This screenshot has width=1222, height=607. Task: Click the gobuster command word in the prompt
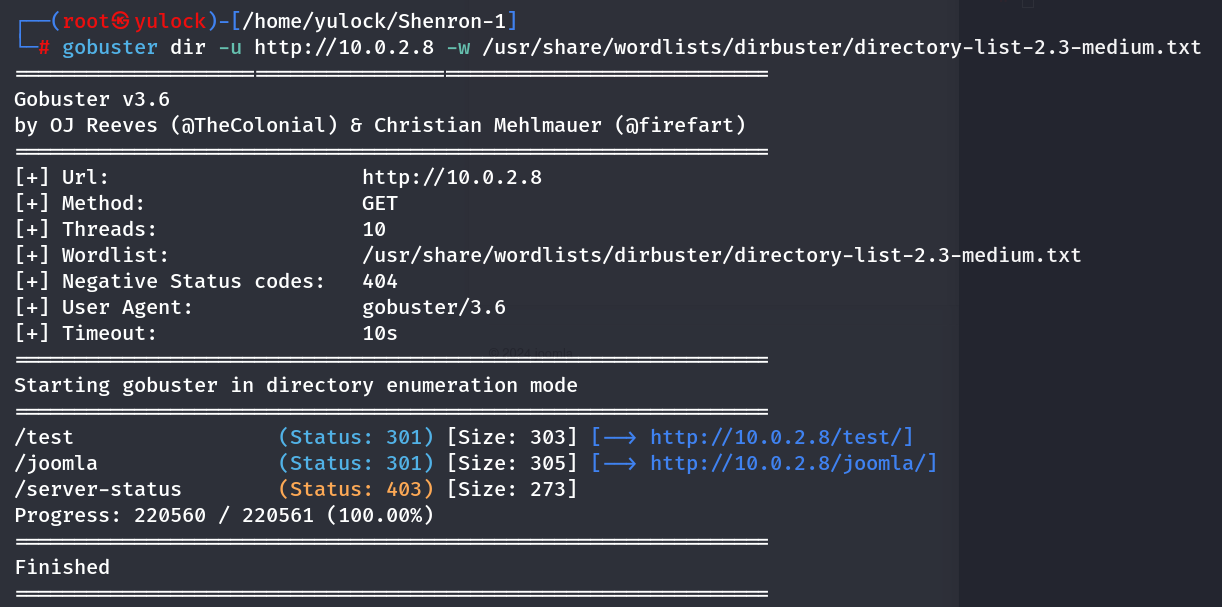tap(110, 47)
